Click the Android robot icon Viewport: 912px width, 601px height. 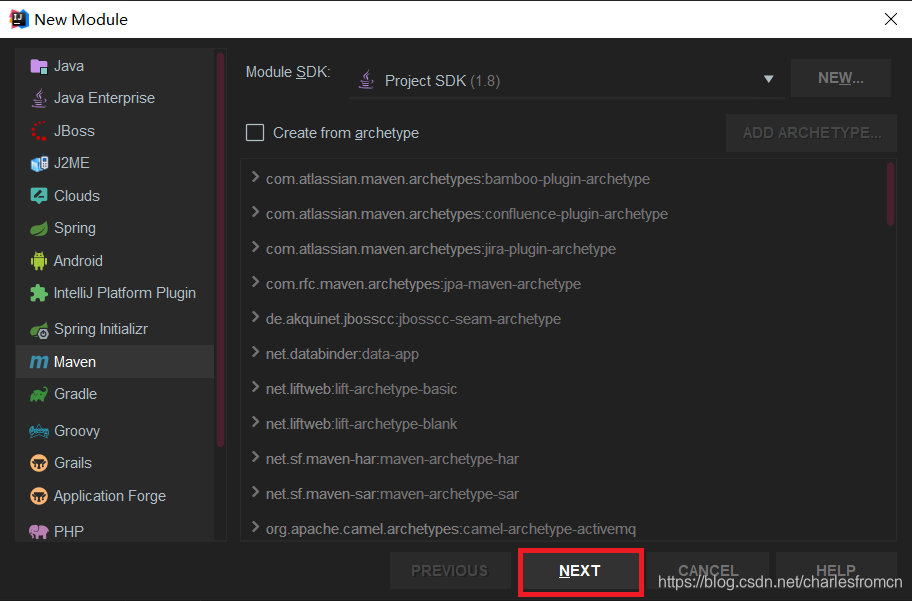(39, 261)
